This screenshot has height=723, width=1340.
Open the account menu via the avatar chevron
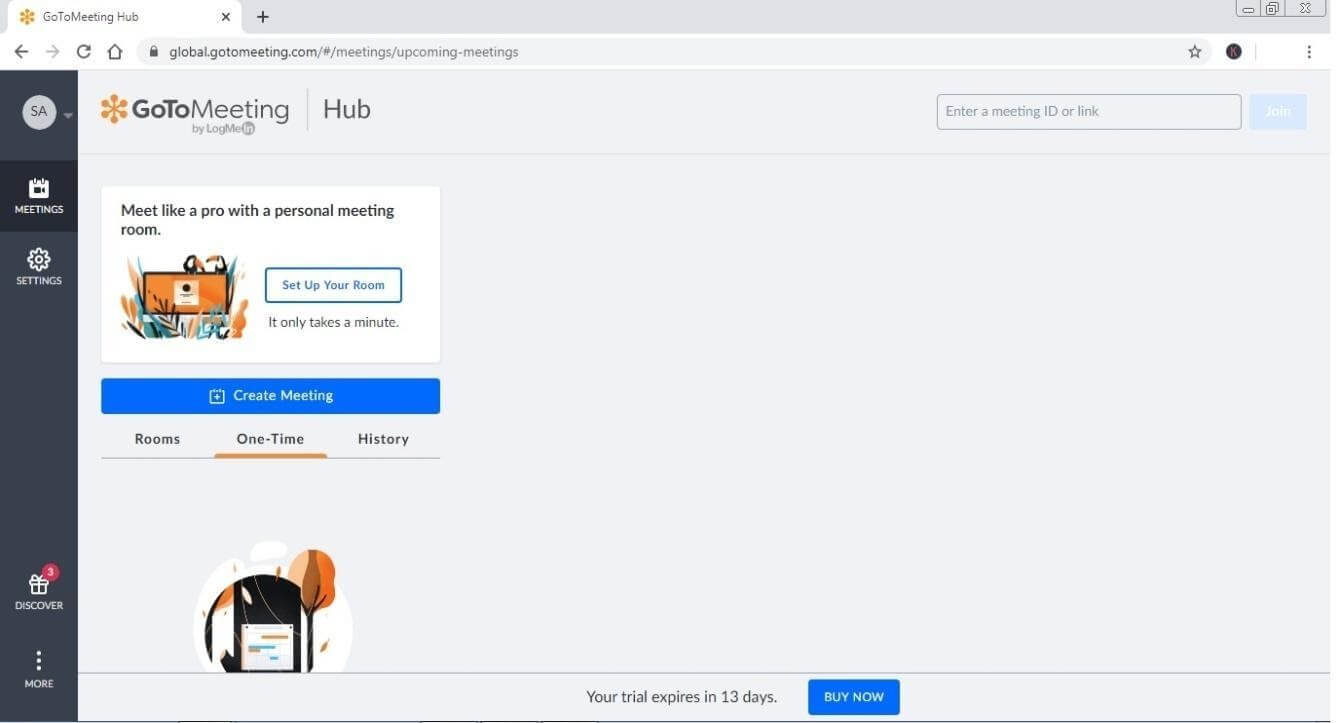67,115
